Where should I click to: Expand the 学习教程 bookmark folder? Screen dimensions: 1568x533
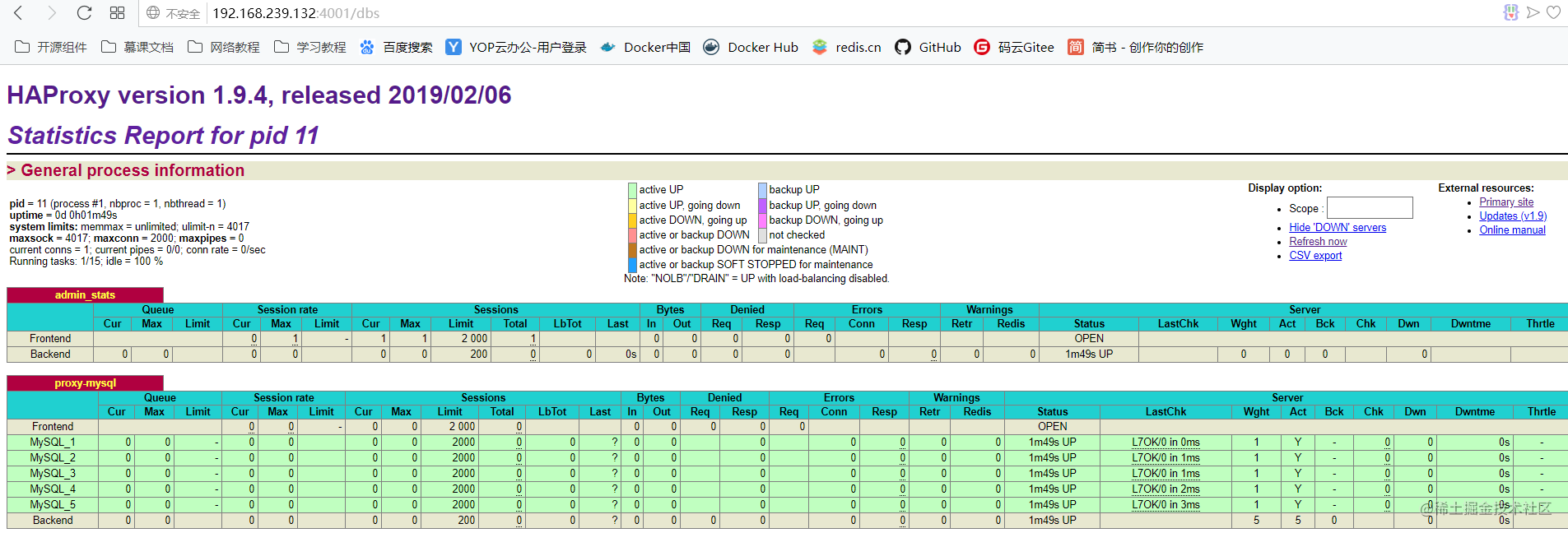310,47
